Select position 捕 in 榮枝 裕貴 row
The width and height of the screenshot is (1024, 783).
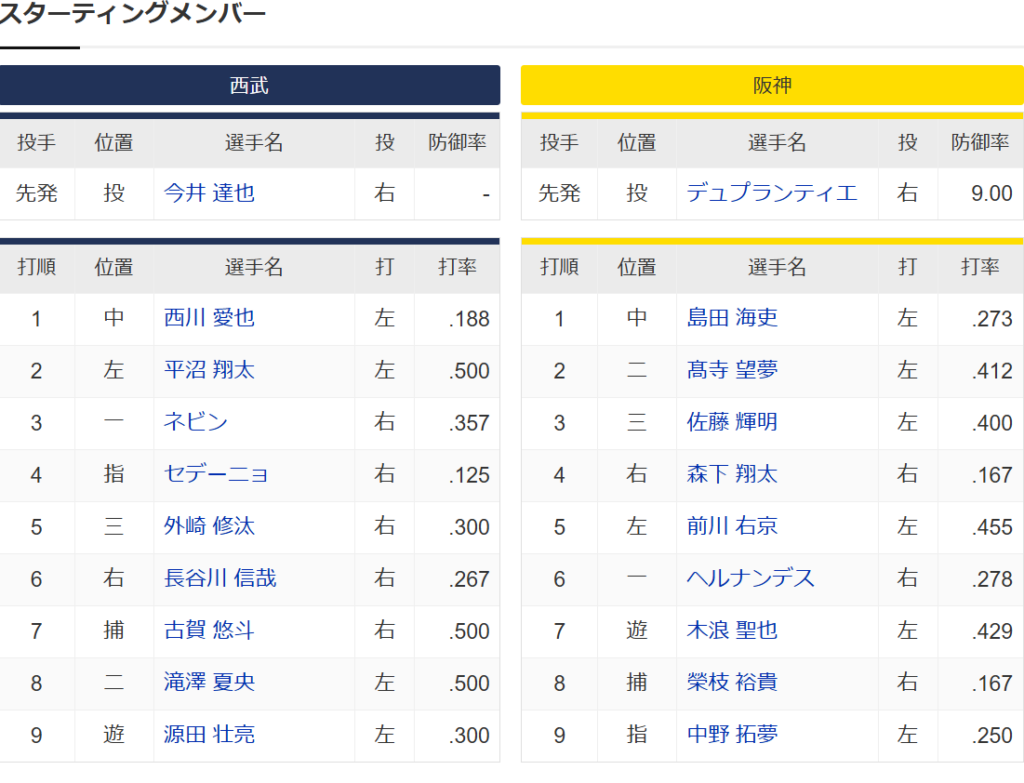click(x=637, y=682)
